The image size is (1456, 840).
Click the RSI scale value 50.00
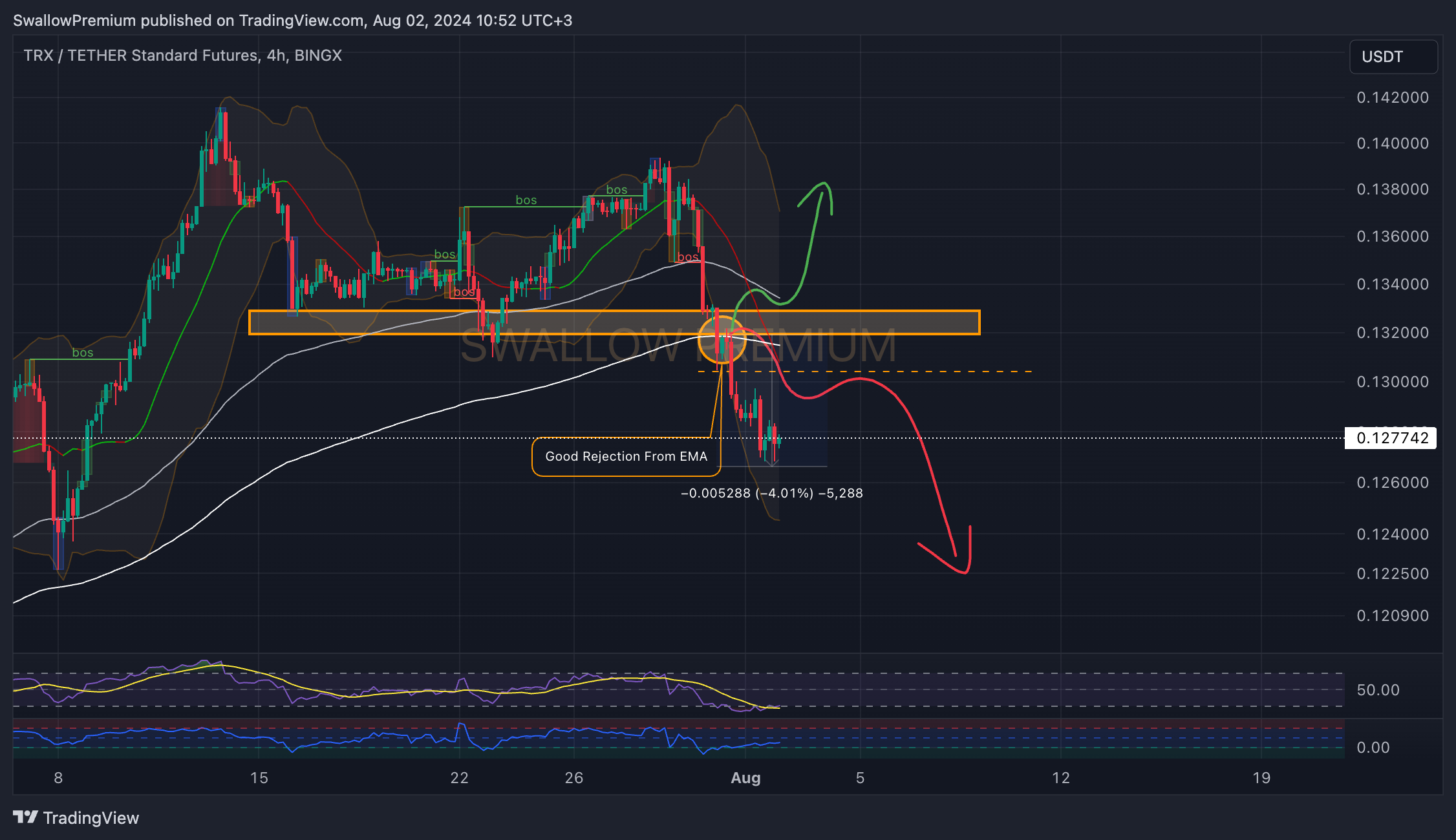click(1378, 690)
